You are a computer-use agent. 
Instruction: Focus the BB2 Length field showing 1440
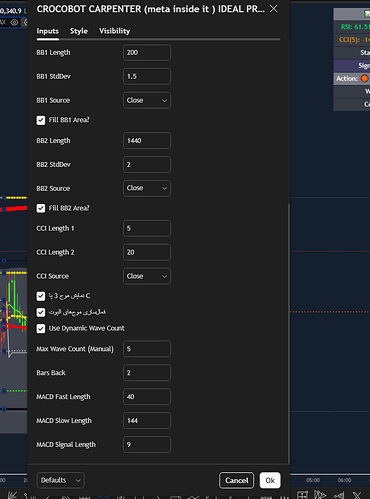(x=147, y=141)
